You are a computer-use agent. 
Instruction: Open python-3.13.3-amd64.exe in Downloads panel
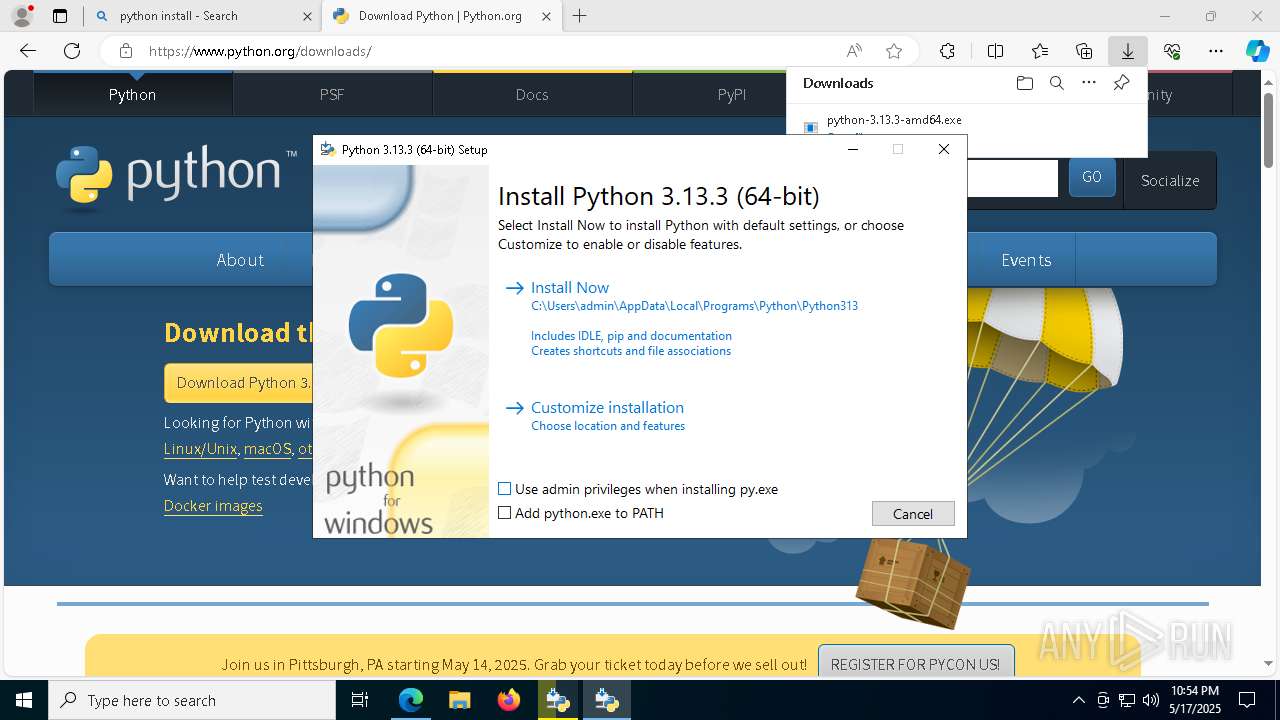894,120
